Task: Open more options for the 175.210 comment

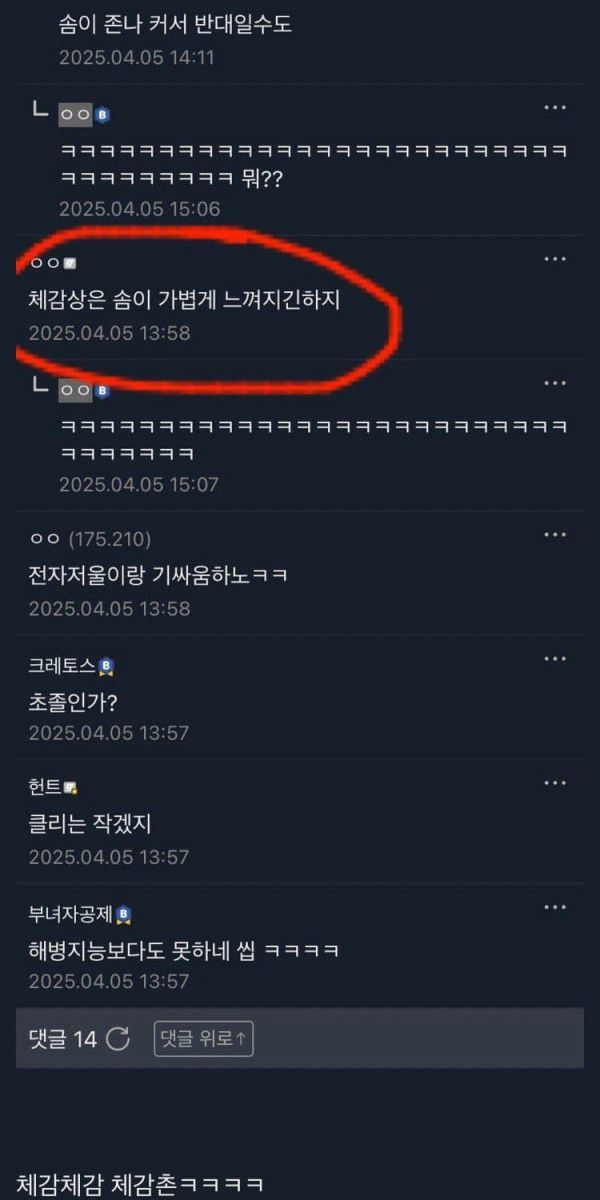Action: tap(555, 535)
